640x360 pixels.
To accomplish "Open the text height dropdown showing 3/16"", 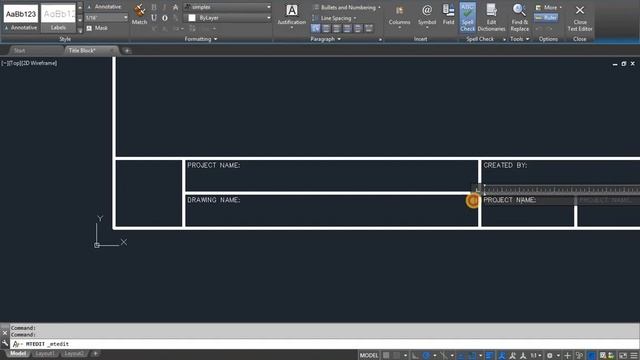I will pyautogui.click(x=107, y=18).
